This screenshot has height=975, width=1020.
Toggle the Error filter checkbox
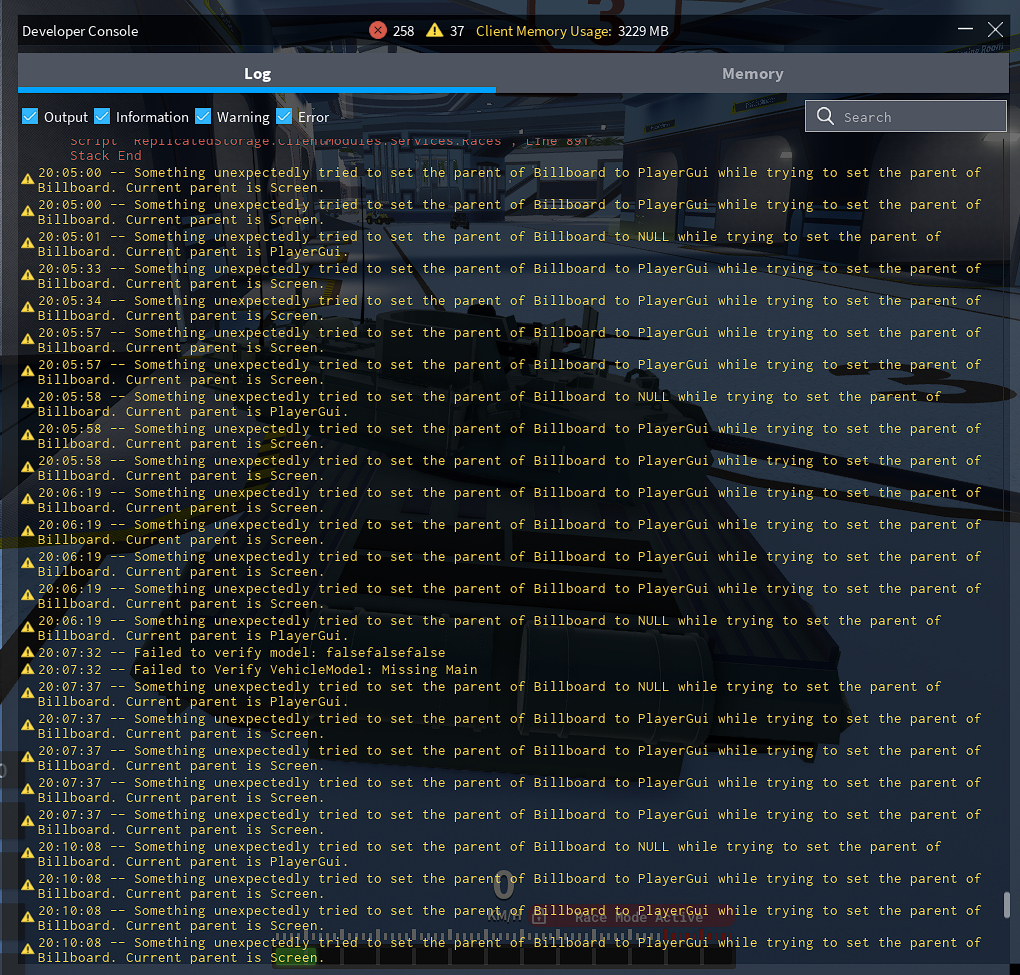tap(284, 117)
